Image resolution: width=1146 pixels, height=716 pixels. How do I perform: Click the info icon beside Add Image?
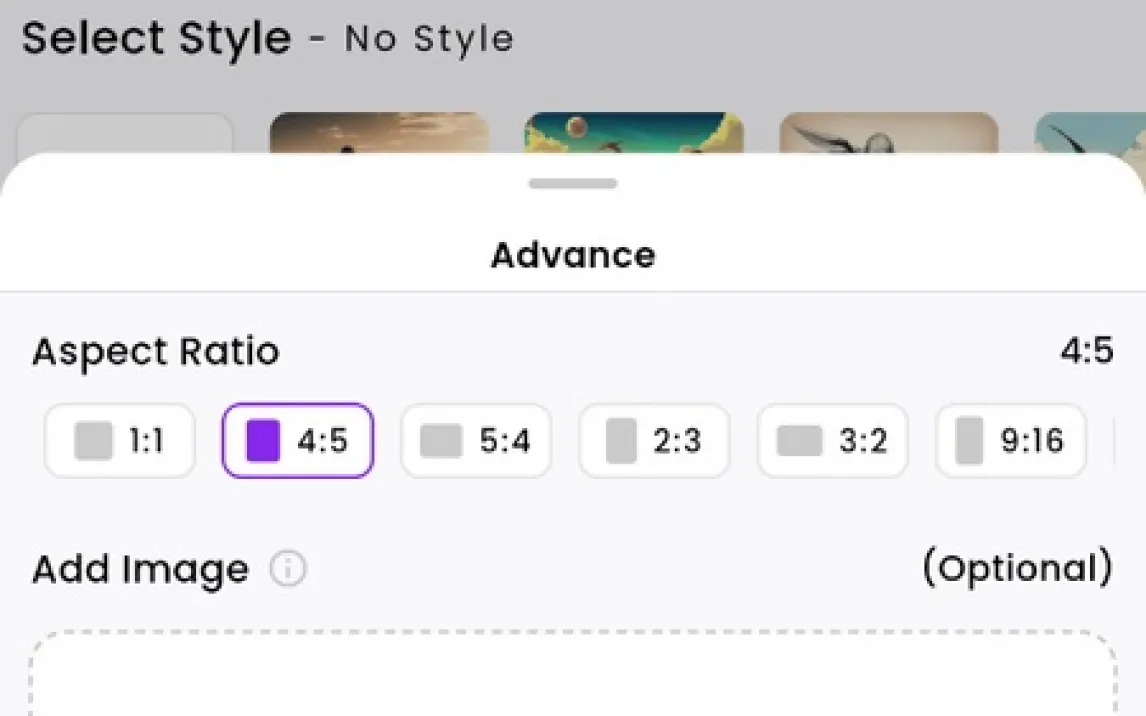click(x=288, y=570)
